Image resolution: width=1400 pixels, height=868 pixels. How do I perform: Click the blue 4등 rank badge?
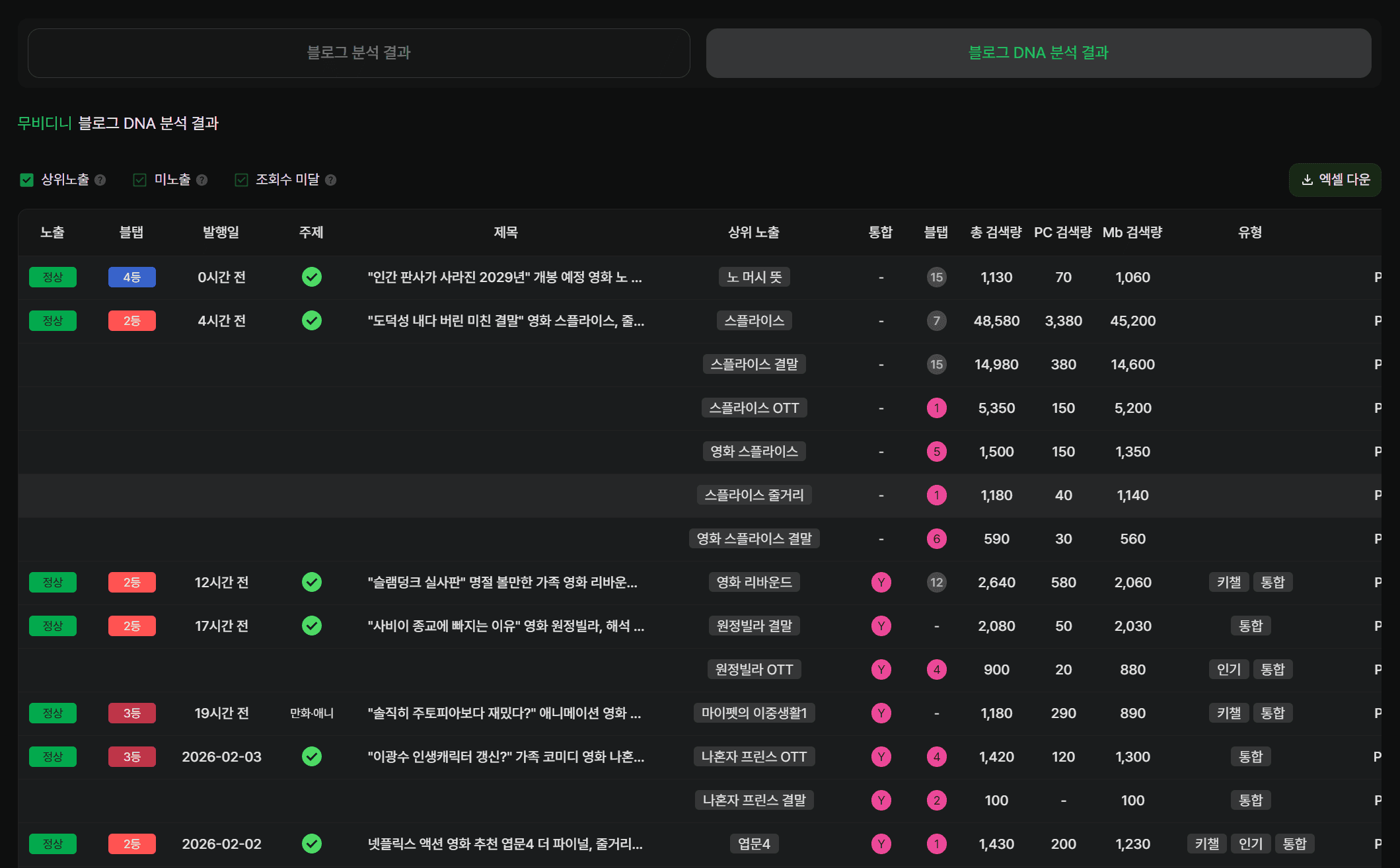click(131, 277)
